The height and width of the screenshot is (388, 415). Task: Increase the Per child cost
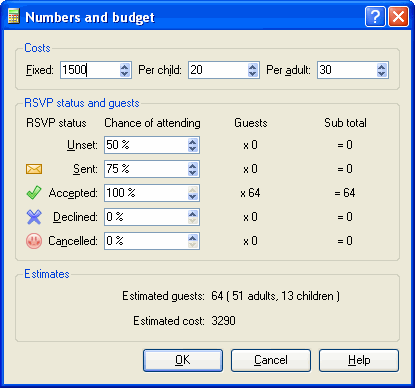click(x=253, y=66)
